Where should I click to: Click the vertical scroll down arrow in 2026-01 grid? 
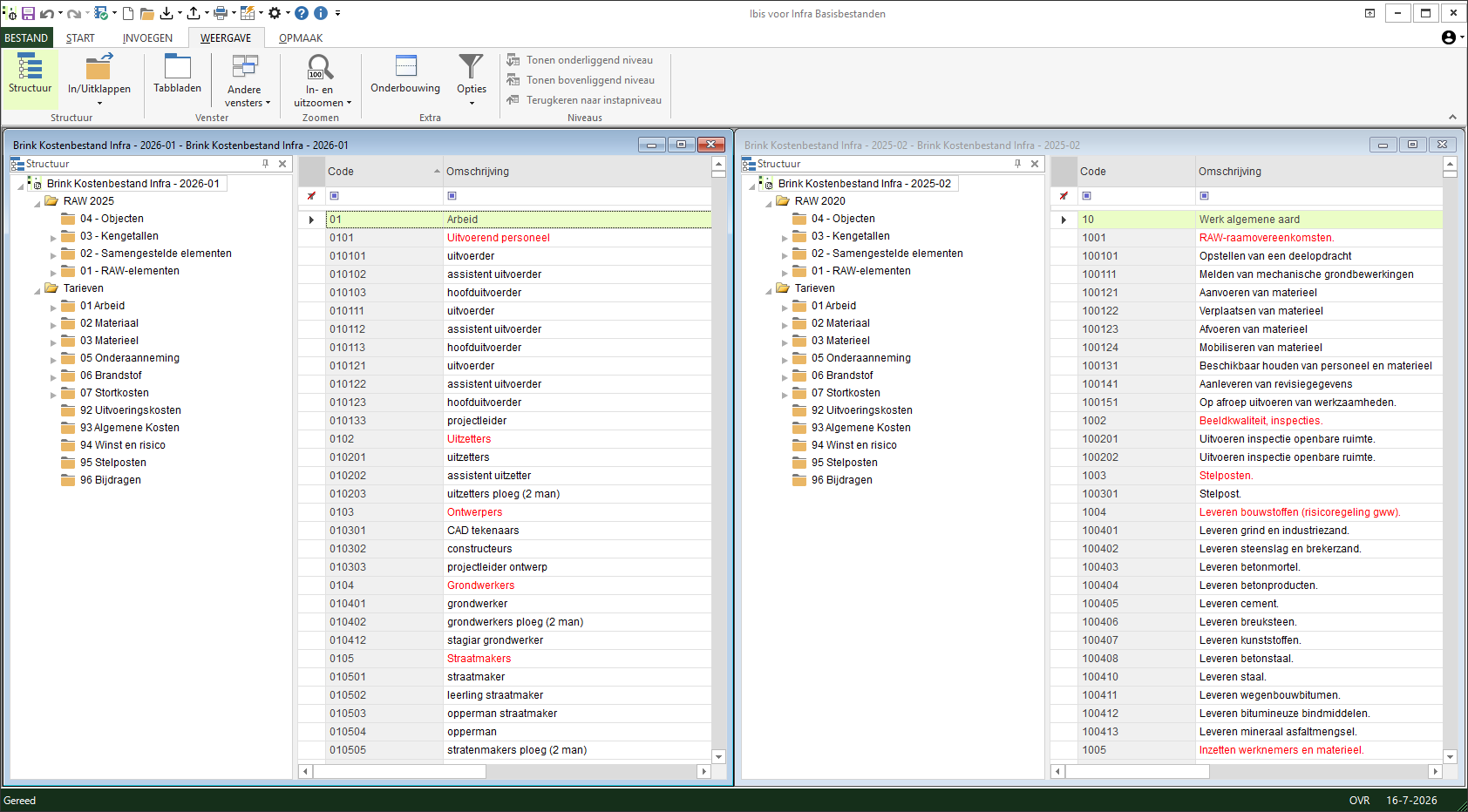[719, 756]
